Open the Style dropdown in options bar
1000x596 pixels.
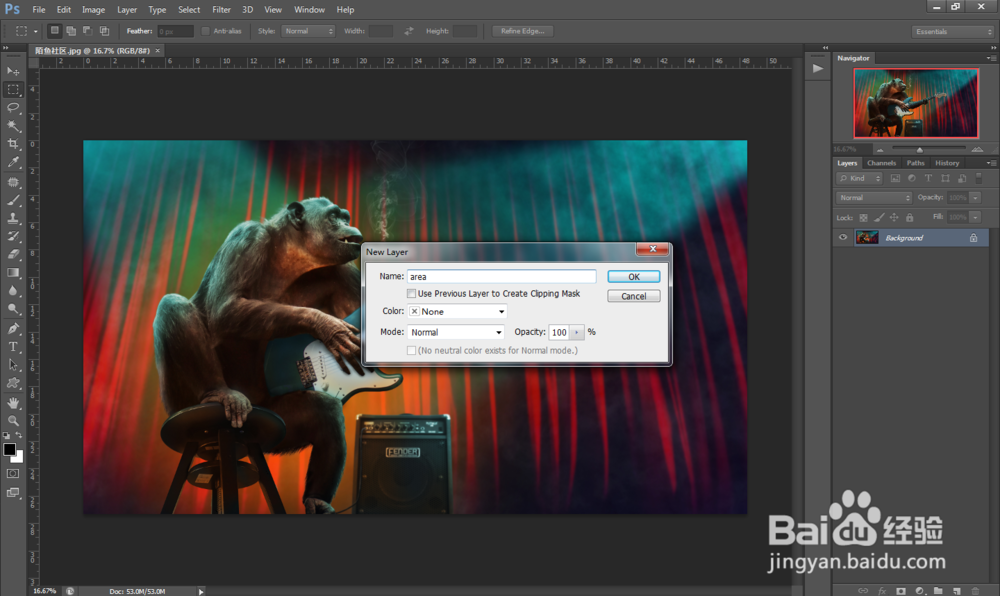point(308,31)
